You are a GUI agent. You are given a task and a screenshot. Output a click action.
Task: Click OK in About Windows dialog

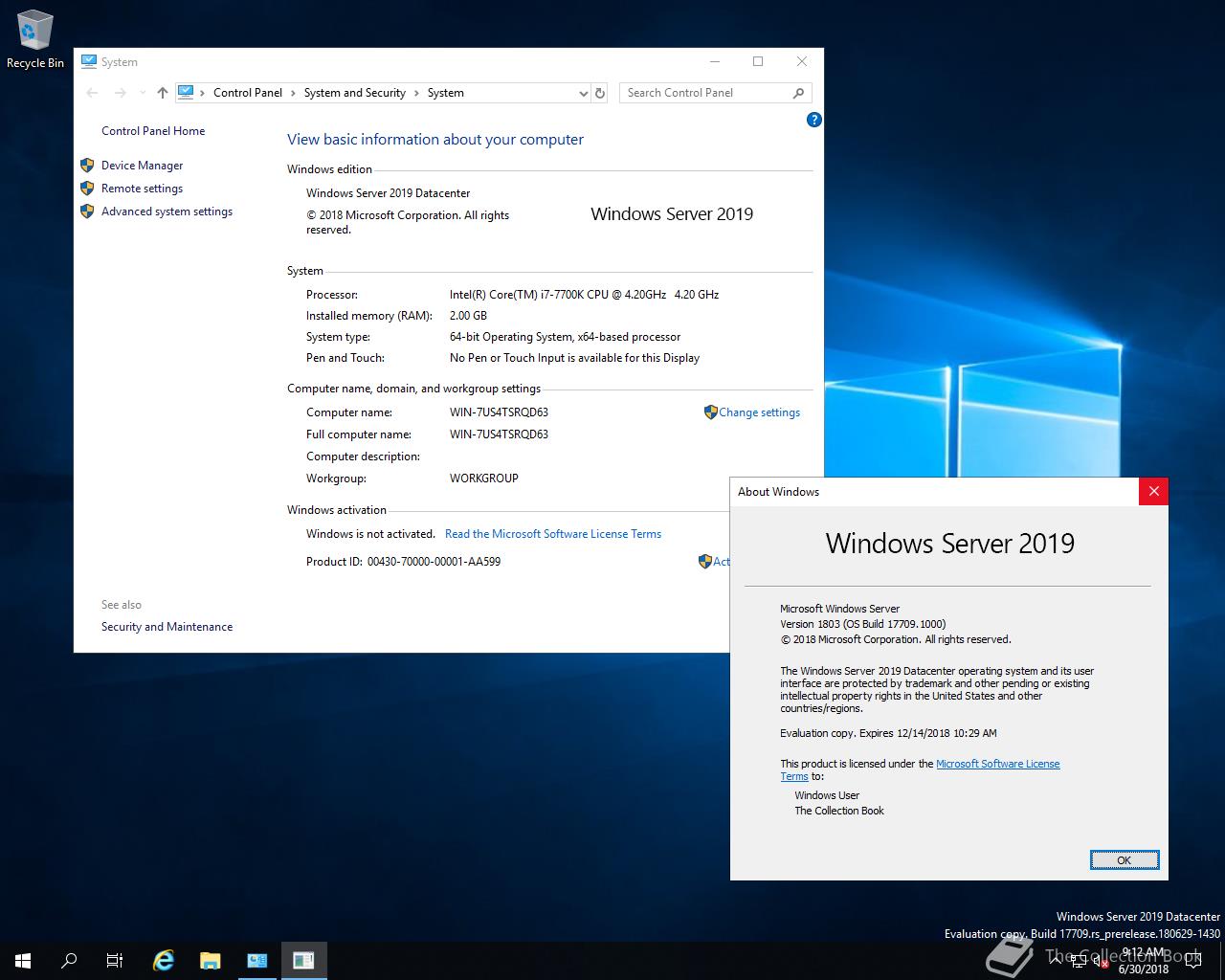[x=1125, y=860]
